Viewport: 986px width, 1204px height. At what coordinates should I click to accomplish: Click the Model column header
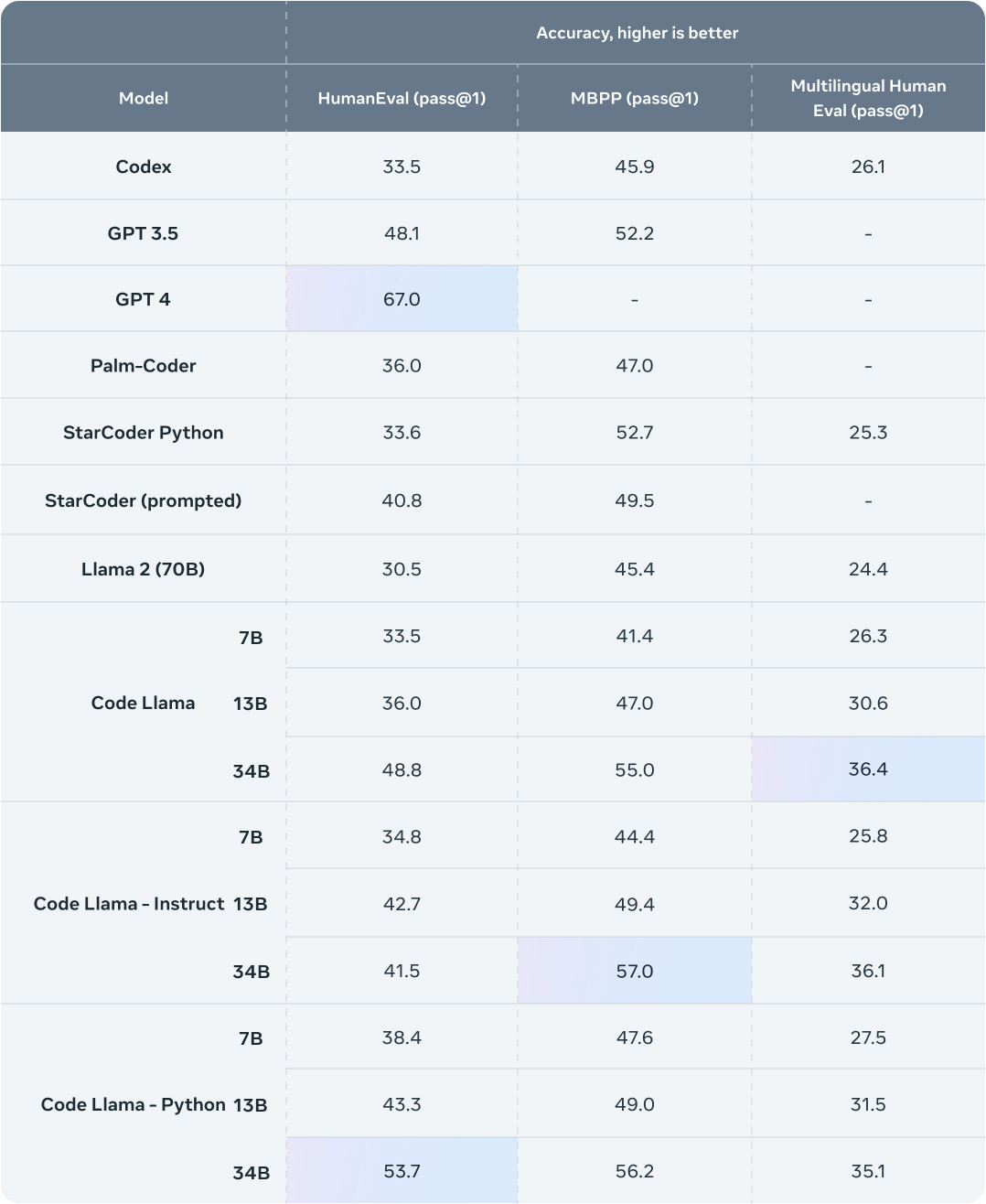pyautogui.click(x=144, y=98)
